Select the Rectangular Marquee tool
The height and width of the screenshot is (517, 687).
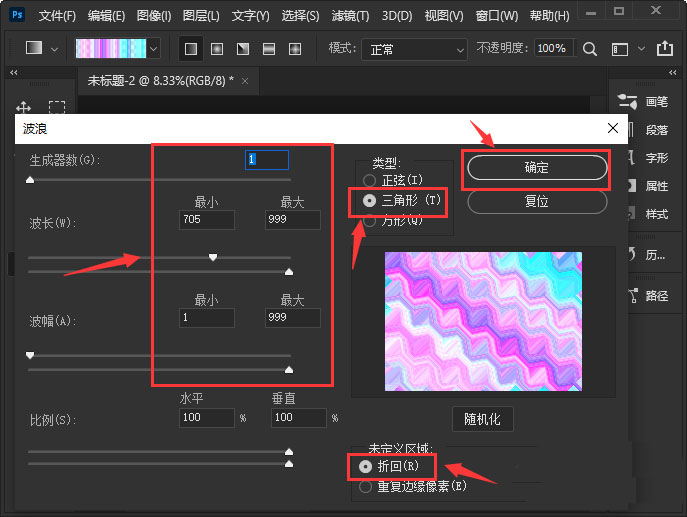pos(57,107)
